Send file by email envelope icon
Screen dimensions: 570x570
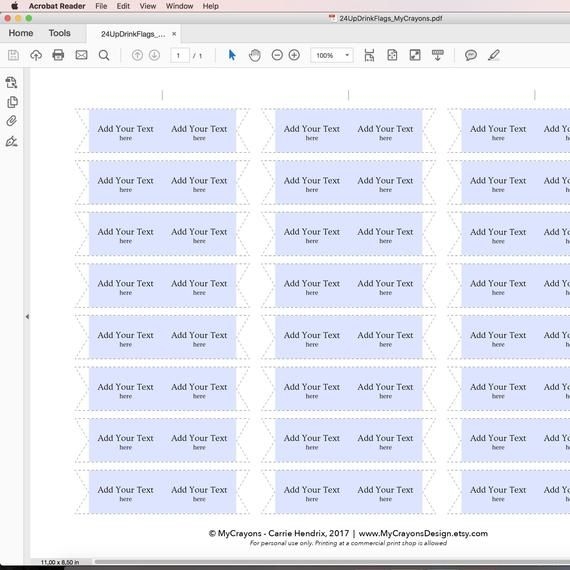81,55
